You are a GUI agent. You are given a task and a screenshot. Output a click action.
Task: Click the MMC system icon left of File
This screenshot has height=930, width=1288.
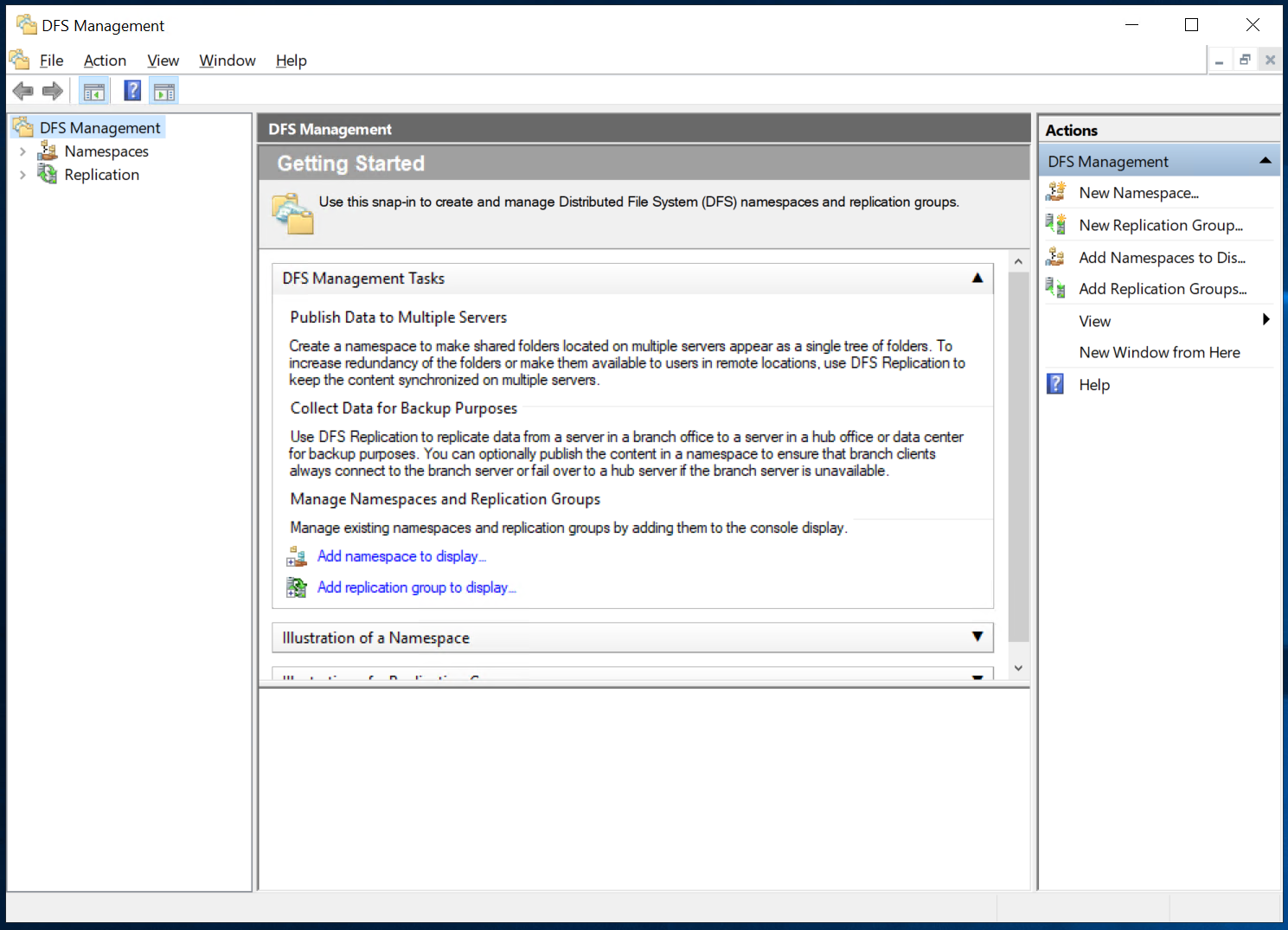click(19, 60)
